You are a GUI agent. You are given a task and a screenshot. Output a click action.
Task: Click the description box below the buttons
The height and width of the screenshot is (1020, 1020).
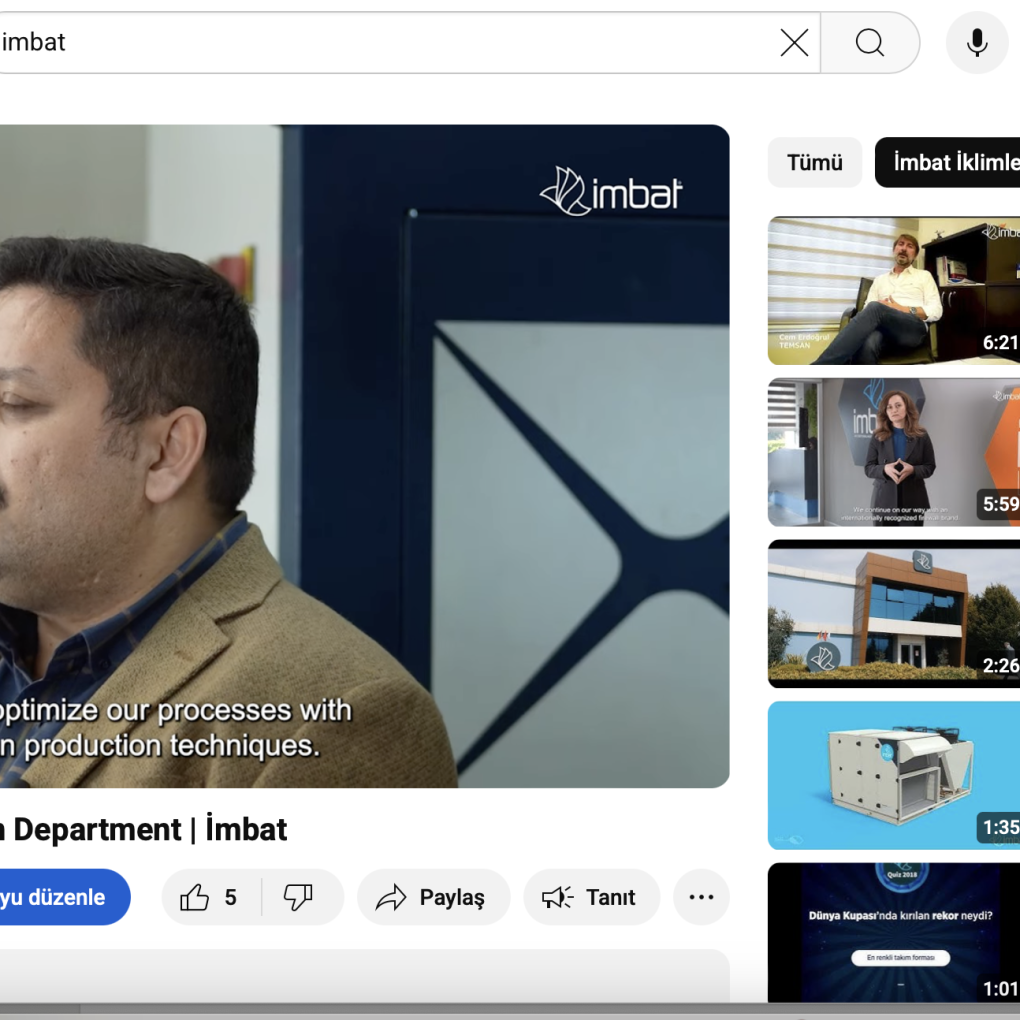tap(364, 976)
